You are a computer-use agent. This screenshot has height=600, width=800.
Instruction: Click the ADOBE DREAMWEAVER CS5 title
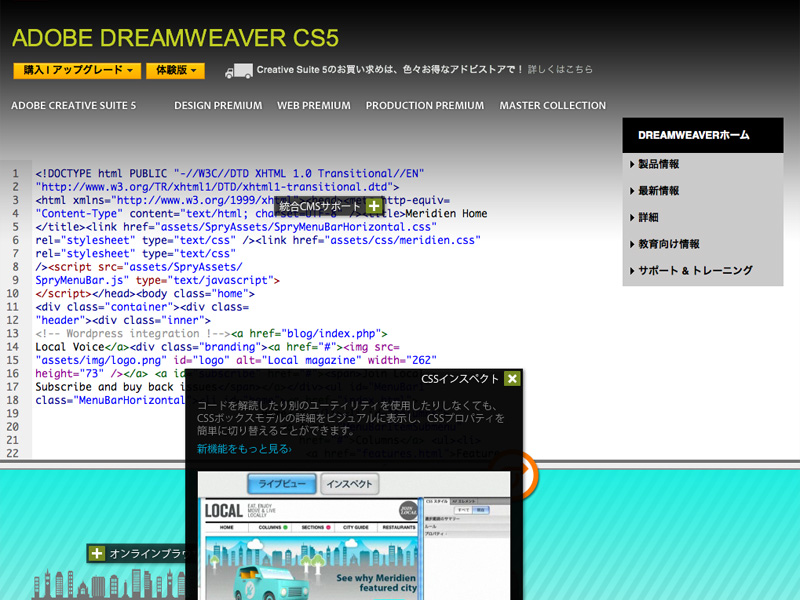[x=175, y=38]
